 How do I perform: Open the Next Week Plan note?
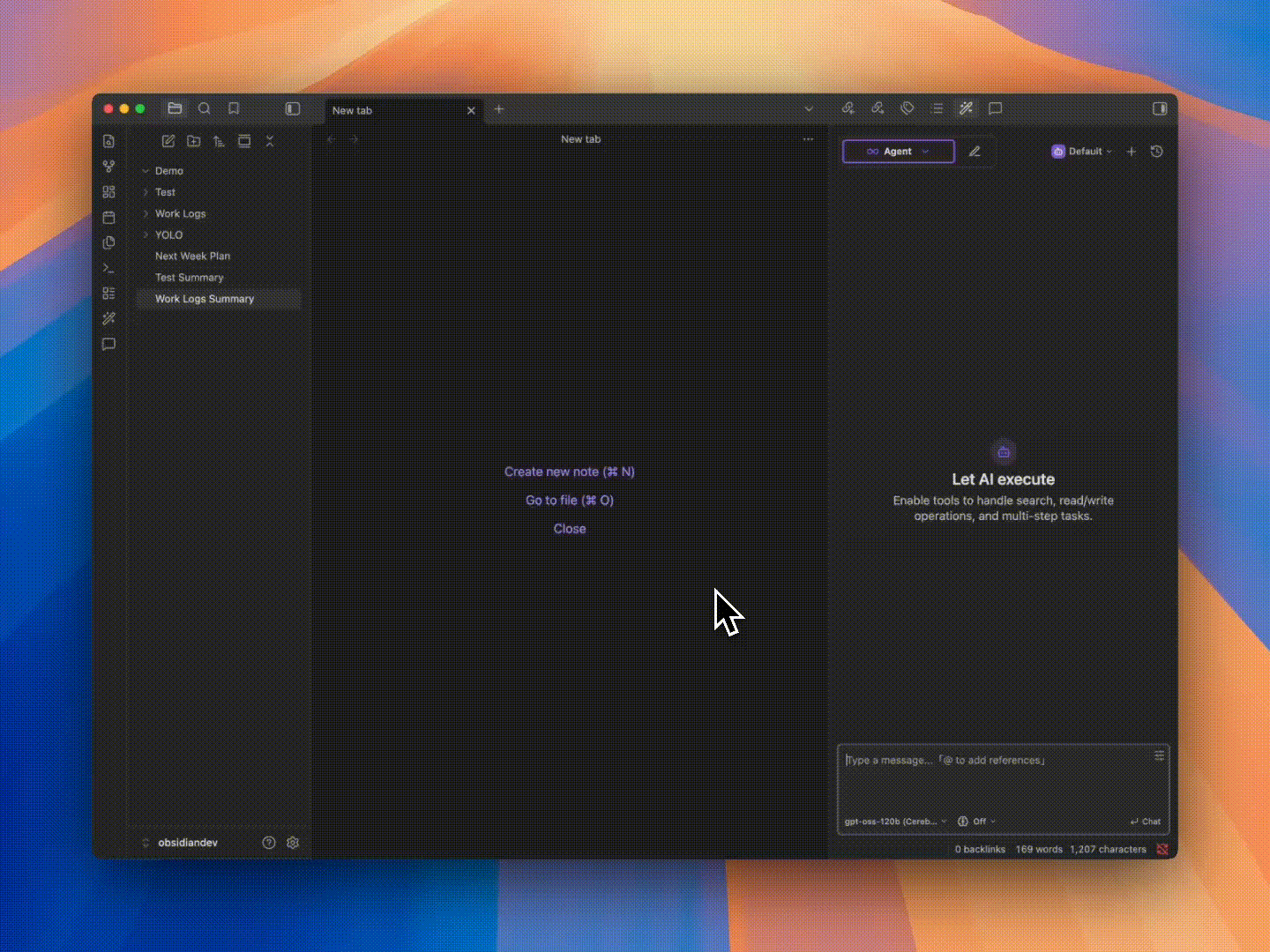tap(192, 257)
